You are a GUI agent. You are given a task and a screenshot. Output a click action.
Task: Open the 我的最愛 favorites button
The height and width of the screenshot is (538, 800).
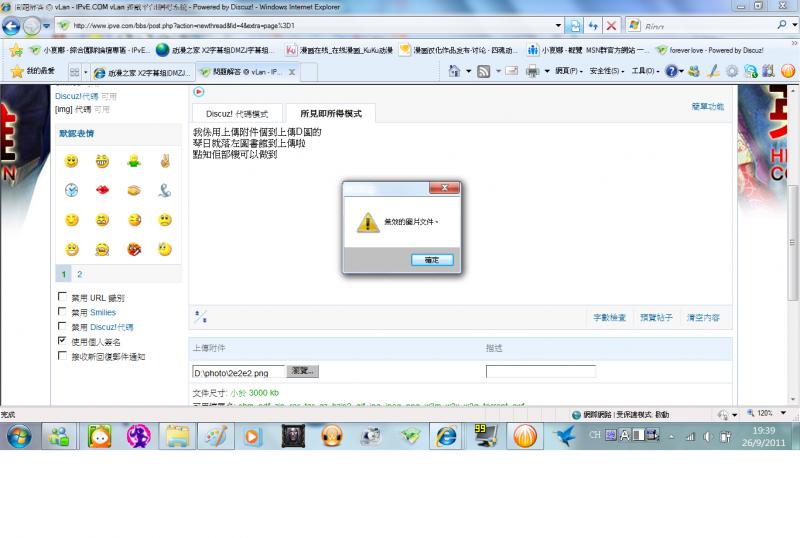[33, 71]
